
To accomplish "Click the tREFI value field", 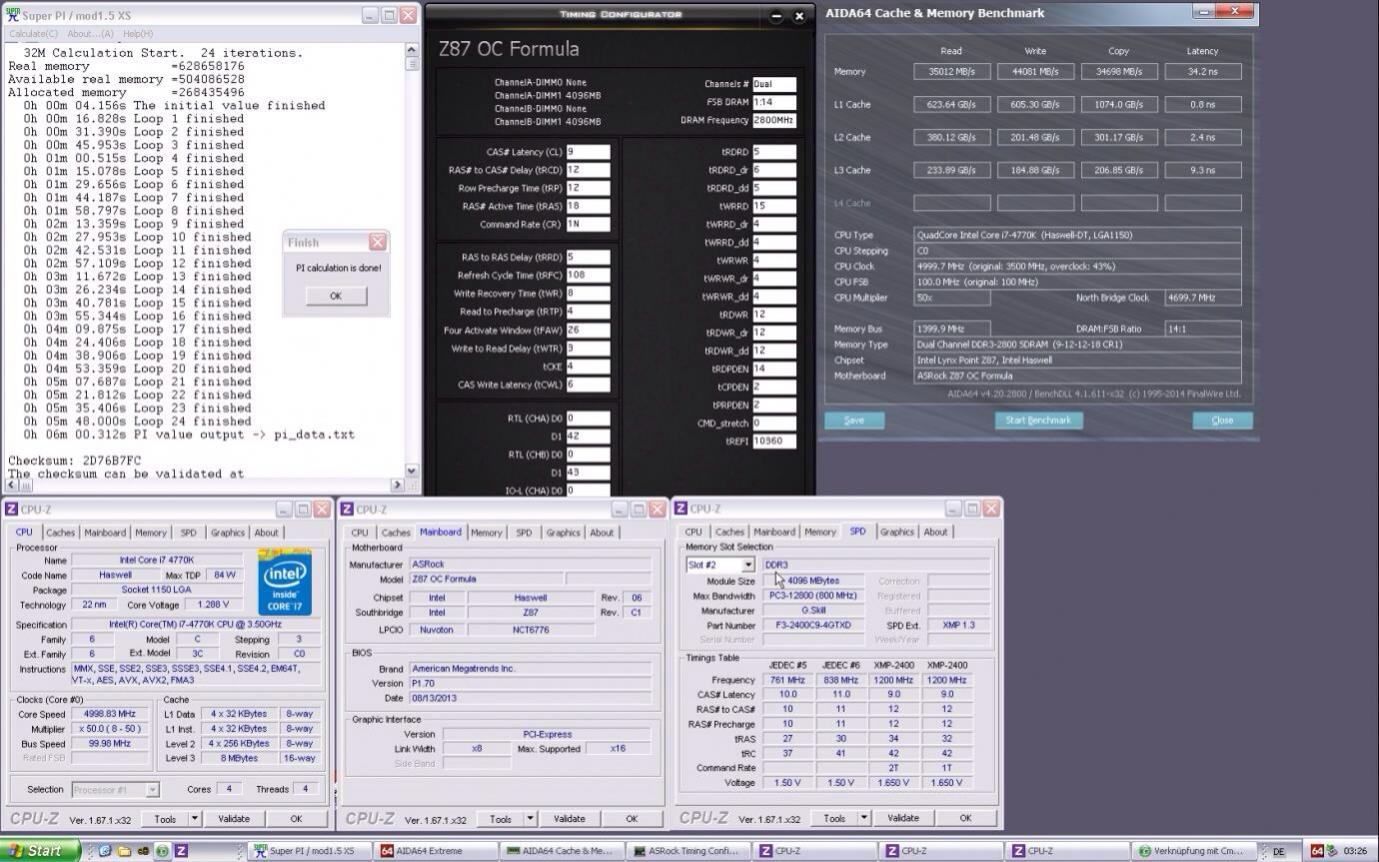I will pyautogui.click(x=774, y=441).
